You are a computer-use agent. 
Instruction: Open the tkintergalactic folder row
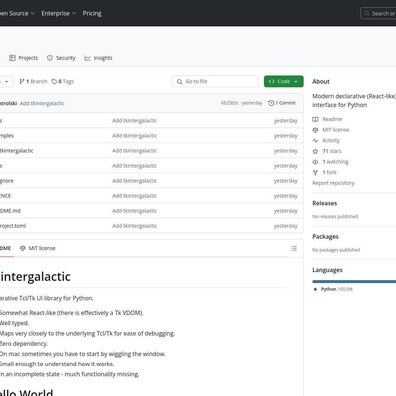click(151, 151)
